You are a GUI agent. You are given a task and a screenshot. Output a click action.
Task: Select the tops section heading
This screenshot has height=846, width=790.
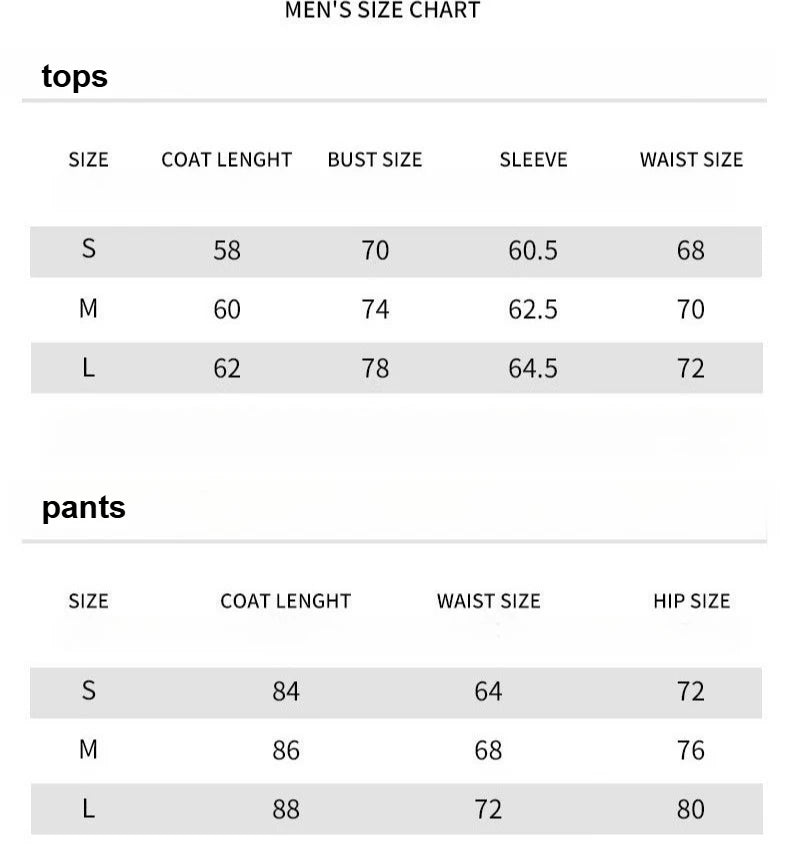pos(75,76)
